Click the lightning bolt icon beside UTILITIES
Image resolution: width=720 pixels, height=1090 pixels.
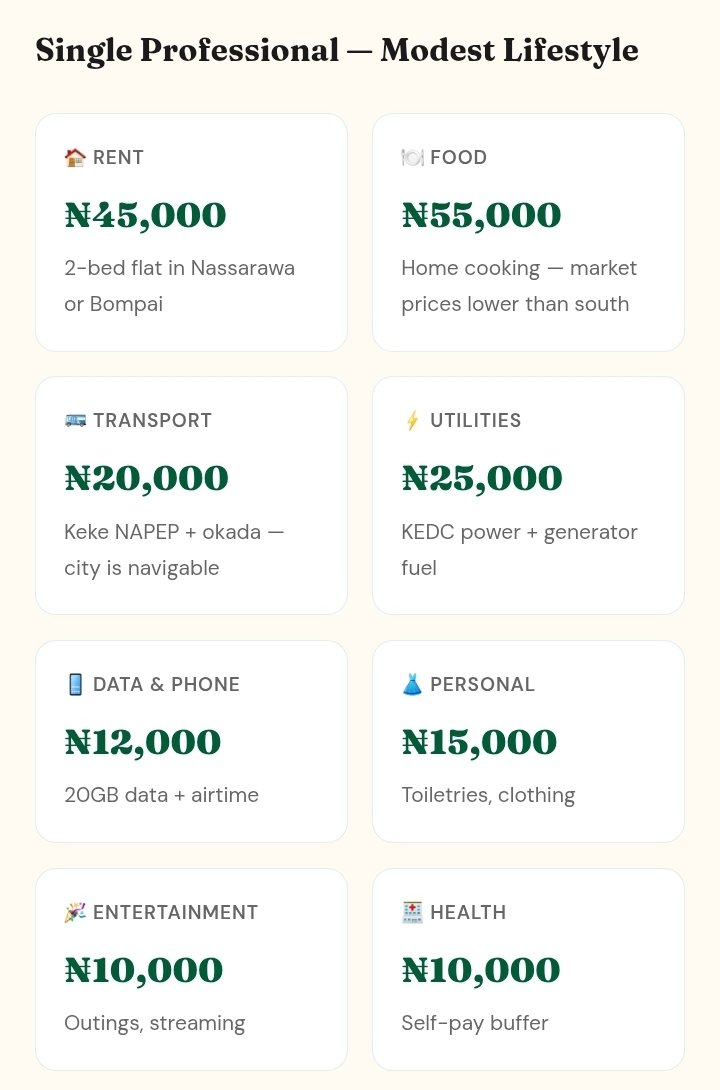point(412,421)
